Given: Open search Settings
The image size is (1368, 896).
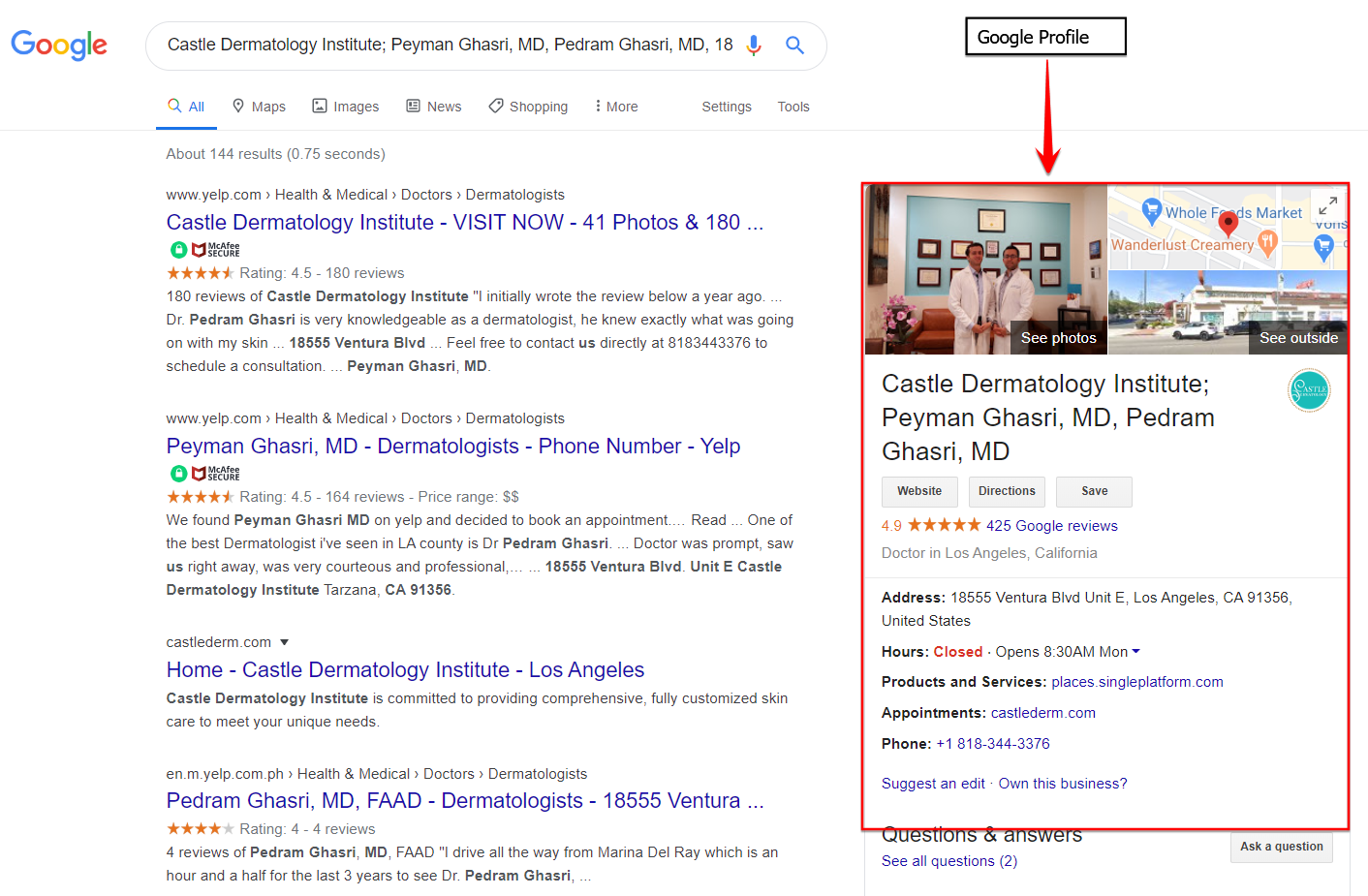Looking at the screenshot, I should [727, 107].
